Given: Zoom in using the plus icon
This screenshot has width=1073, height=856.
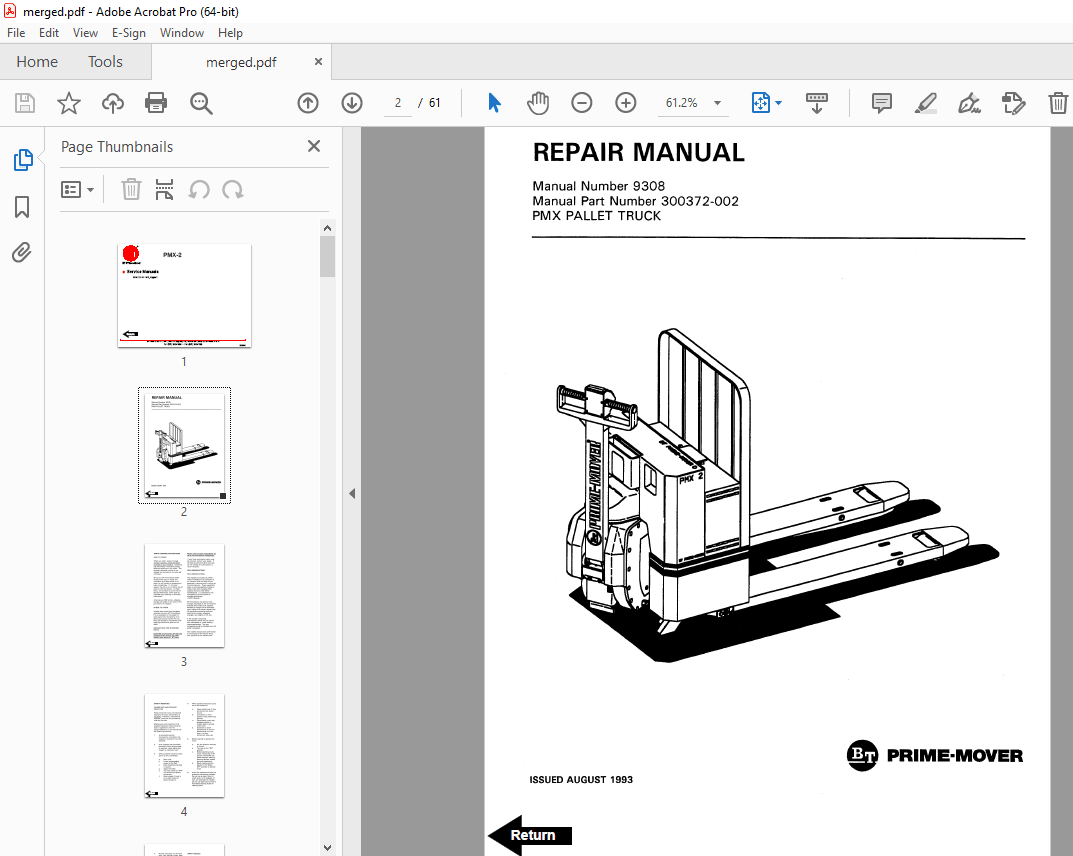Looking at the screenshot, I should click(625, 102).
